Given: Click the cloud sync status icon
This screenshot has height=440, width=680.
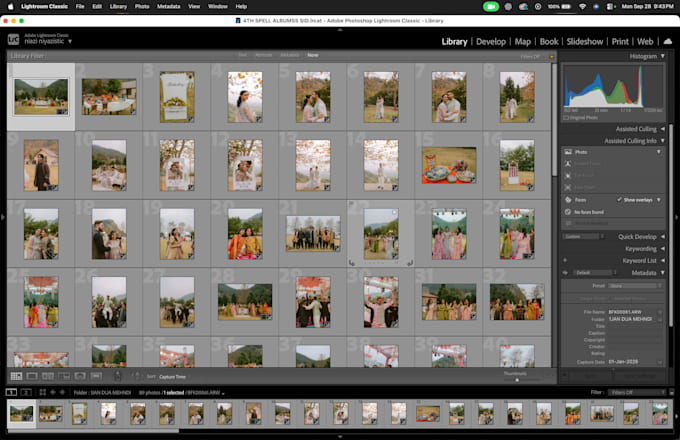Looking at the screenshot, I should pos(668,41).
